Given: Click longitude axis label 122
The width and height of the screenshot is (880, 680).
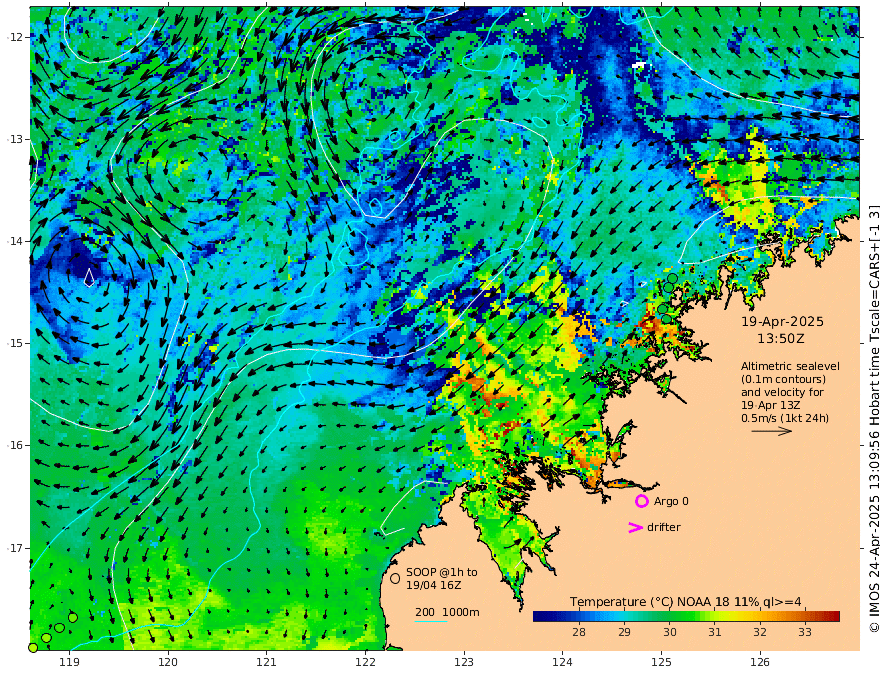Looking at the screenshot, I should (x=365, y=663).
